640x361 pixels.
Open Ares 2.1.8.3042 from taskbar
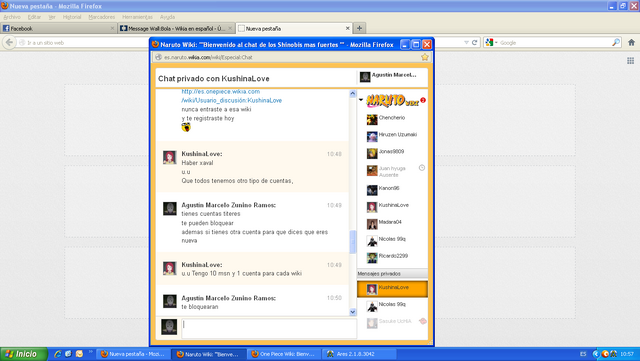[x=358, y=354]
